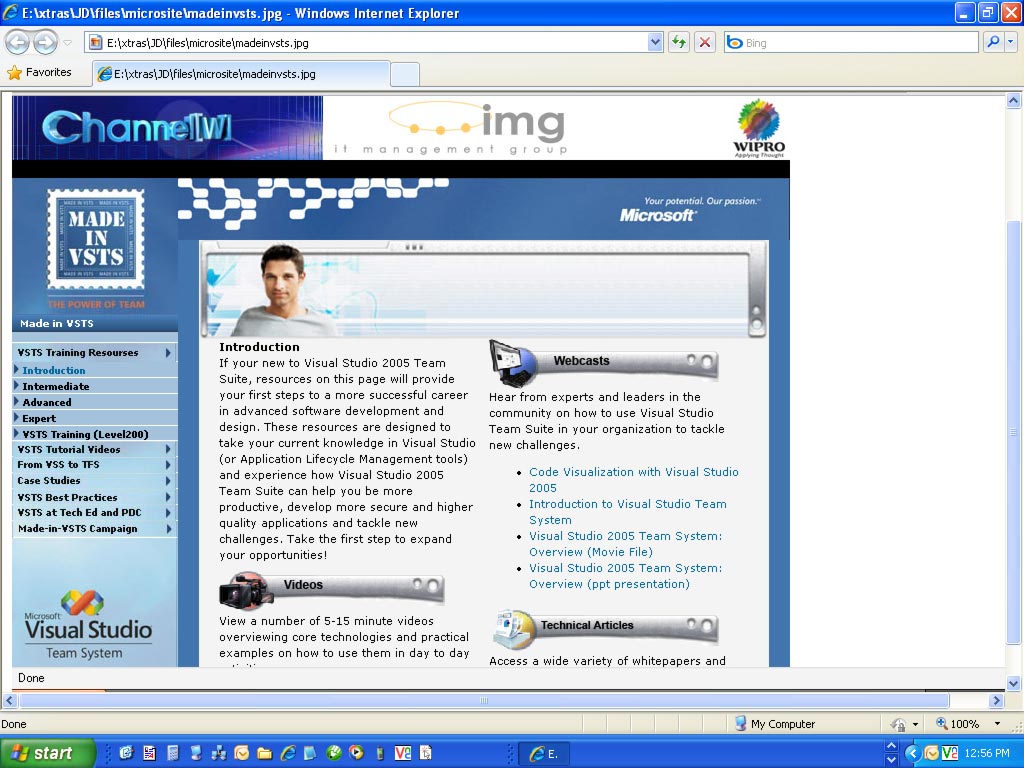Click the Internet Explorer taskbar window button
The width and height of the screenshot is (1024, 768).
543,754
